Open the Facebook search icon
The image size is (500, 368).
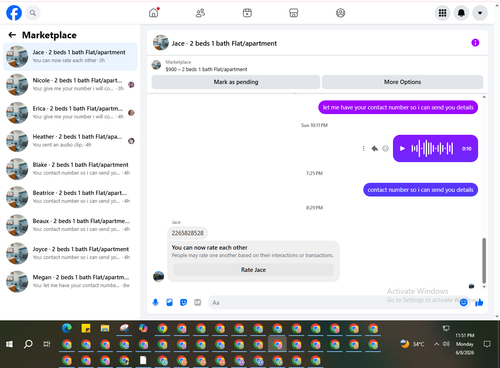coord(33,13)
